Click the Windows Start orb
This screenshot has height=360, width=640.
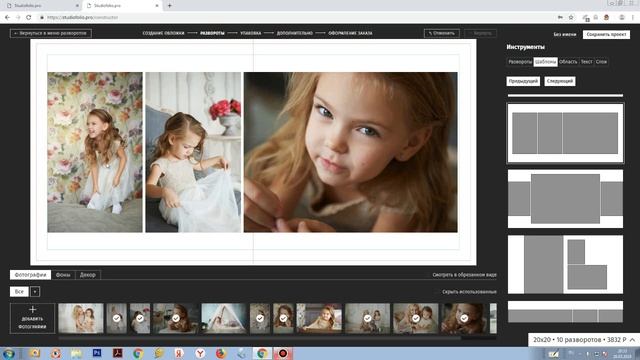click(9, 353)
